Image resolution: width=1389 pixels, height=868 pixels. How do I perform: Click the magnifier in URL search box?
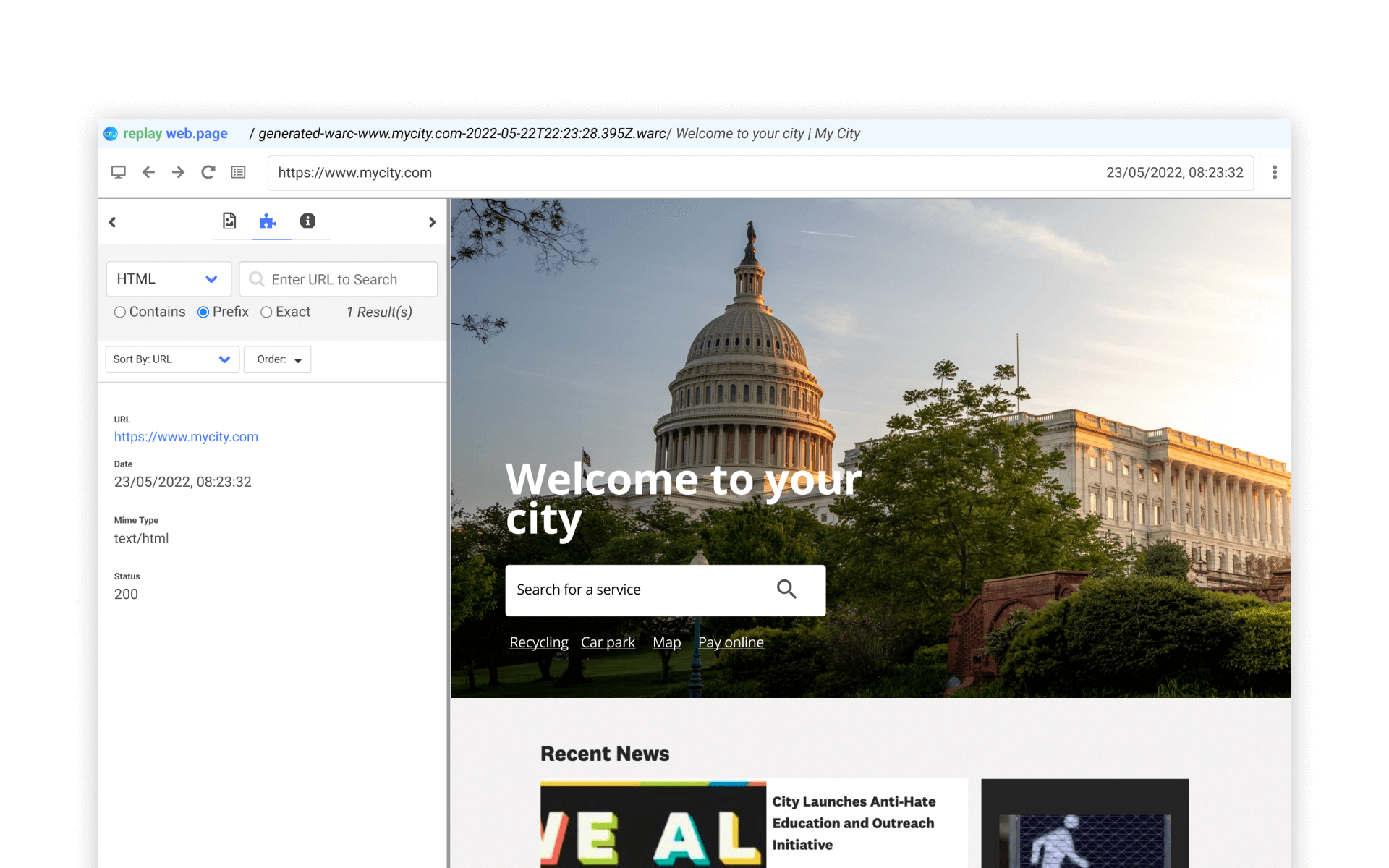click(256, 279)
